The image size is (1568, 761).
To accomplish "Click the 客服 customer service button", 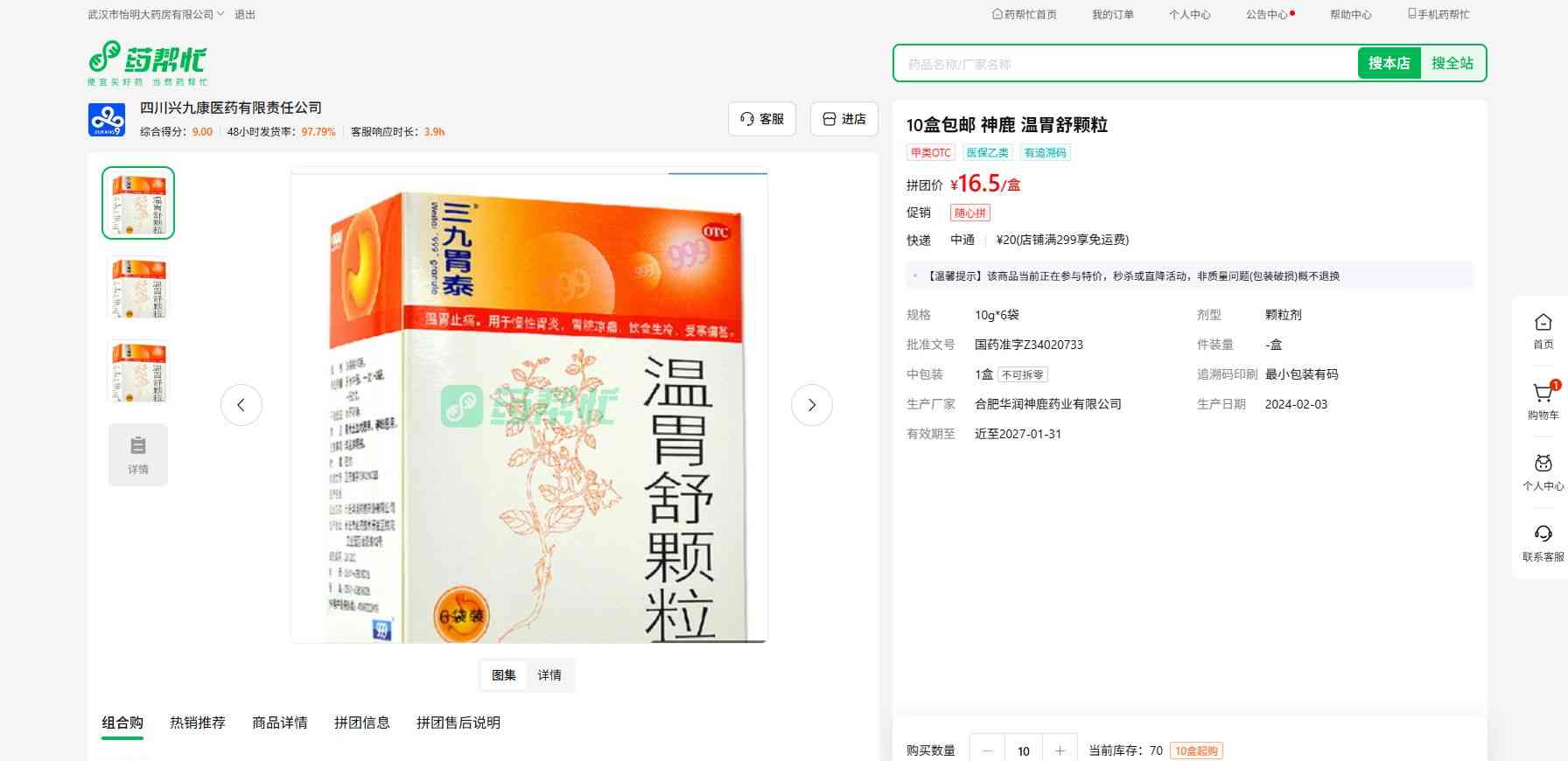I will 761,119.
